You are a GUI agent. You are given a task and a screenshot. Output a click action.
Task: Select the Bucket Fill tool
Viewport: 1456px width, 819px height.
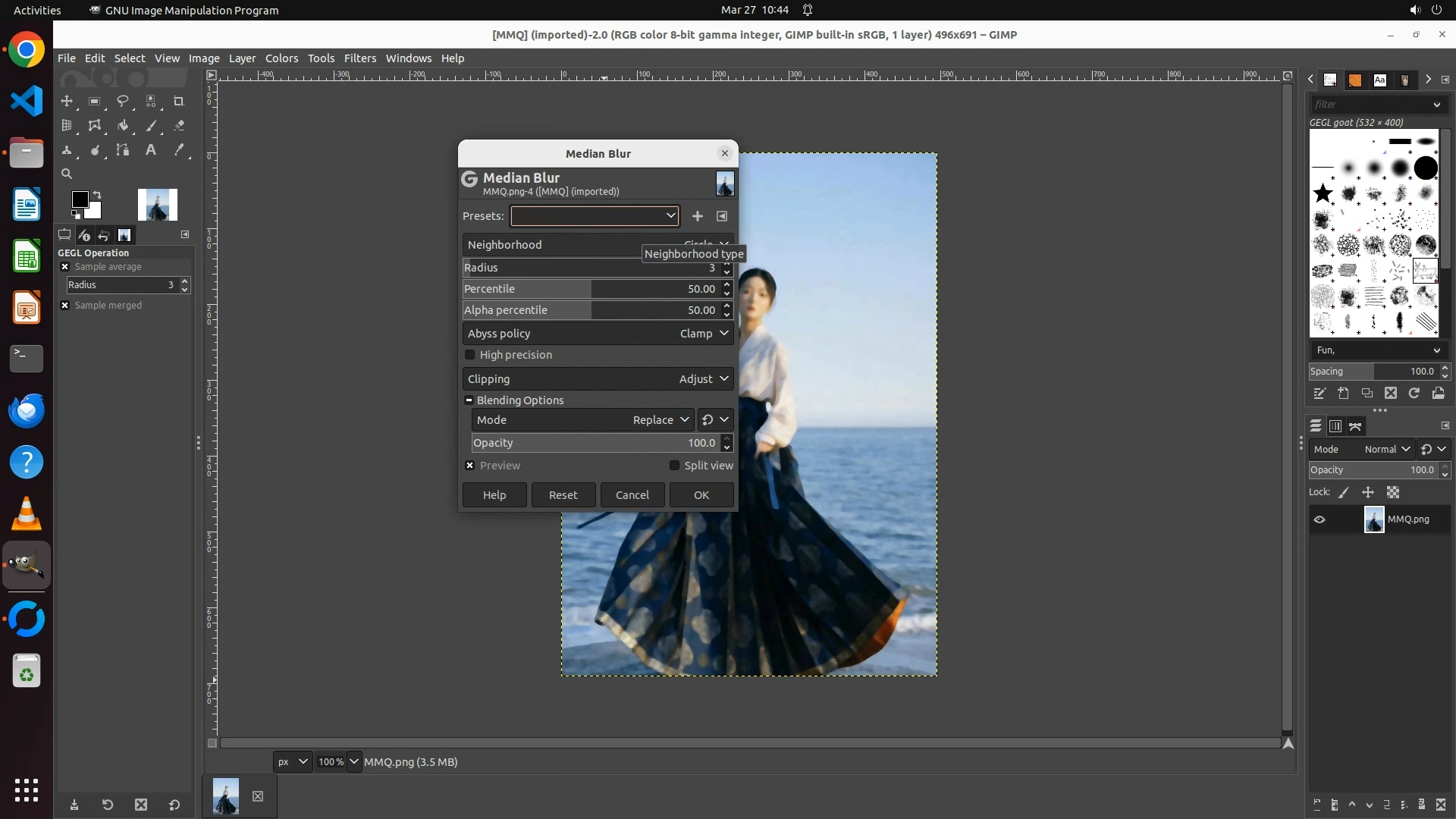[x=123, y=126]
